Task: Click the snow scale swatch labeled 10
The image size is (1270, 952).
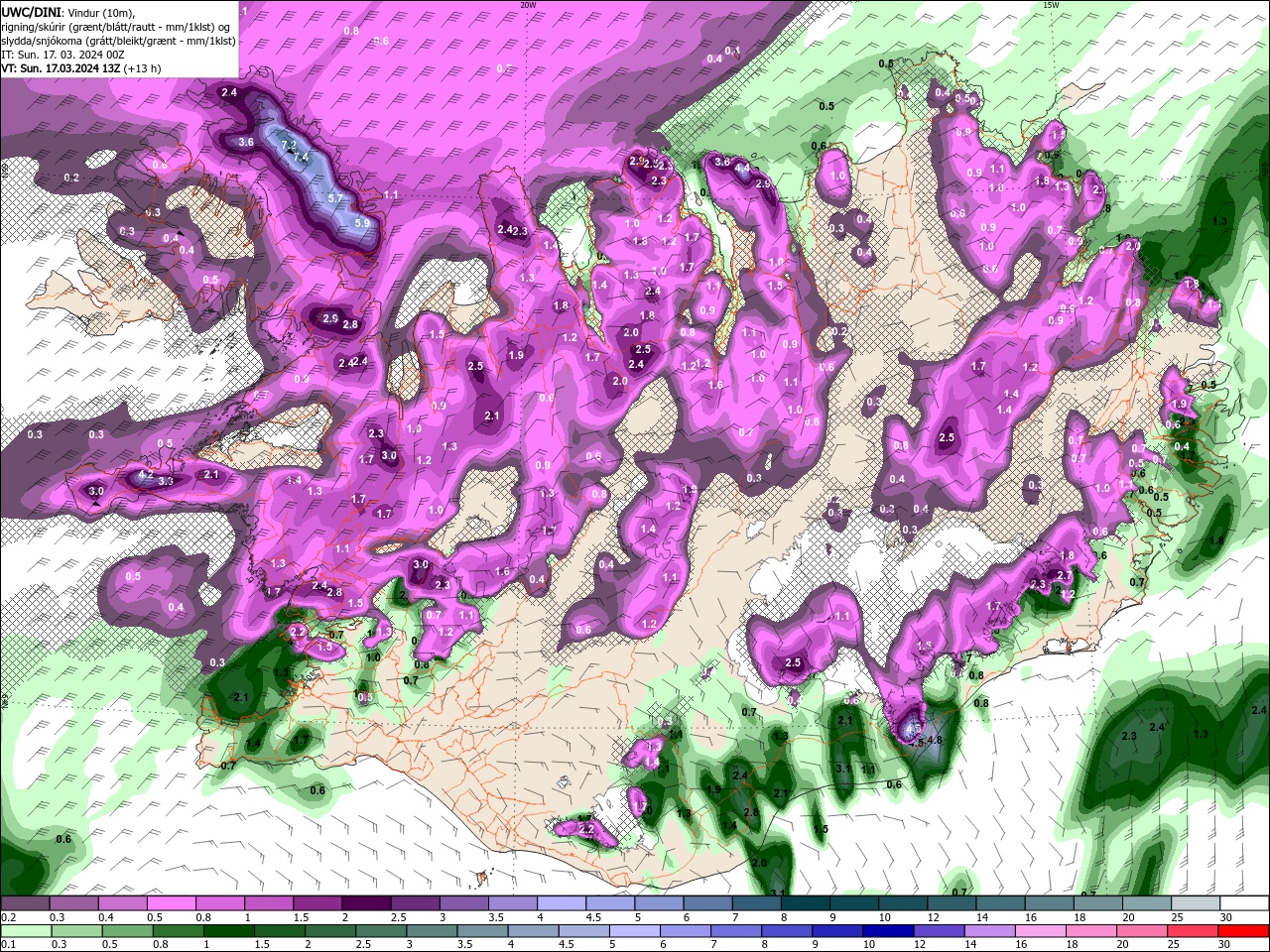Action: [903, 903]
